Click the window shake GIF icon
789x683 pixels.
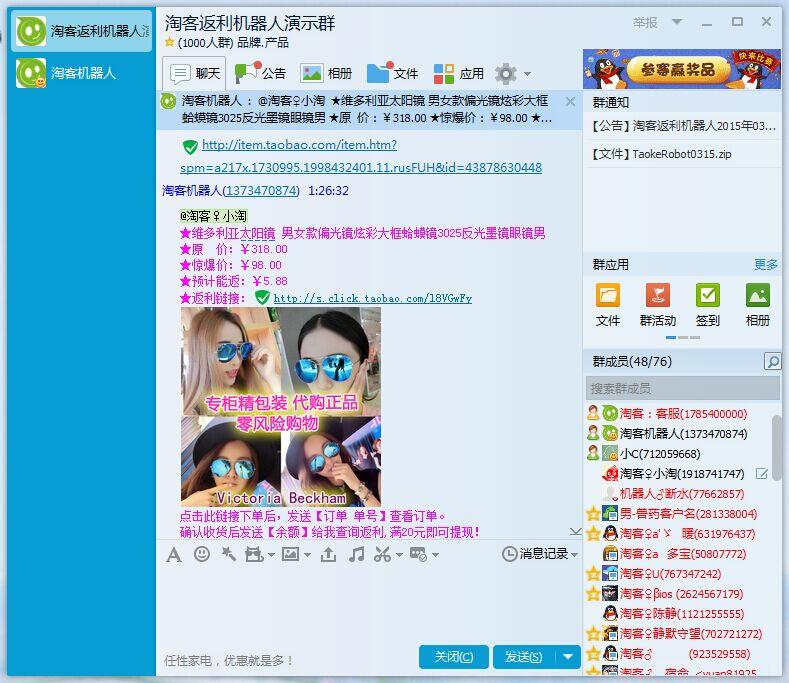point(254,555)
